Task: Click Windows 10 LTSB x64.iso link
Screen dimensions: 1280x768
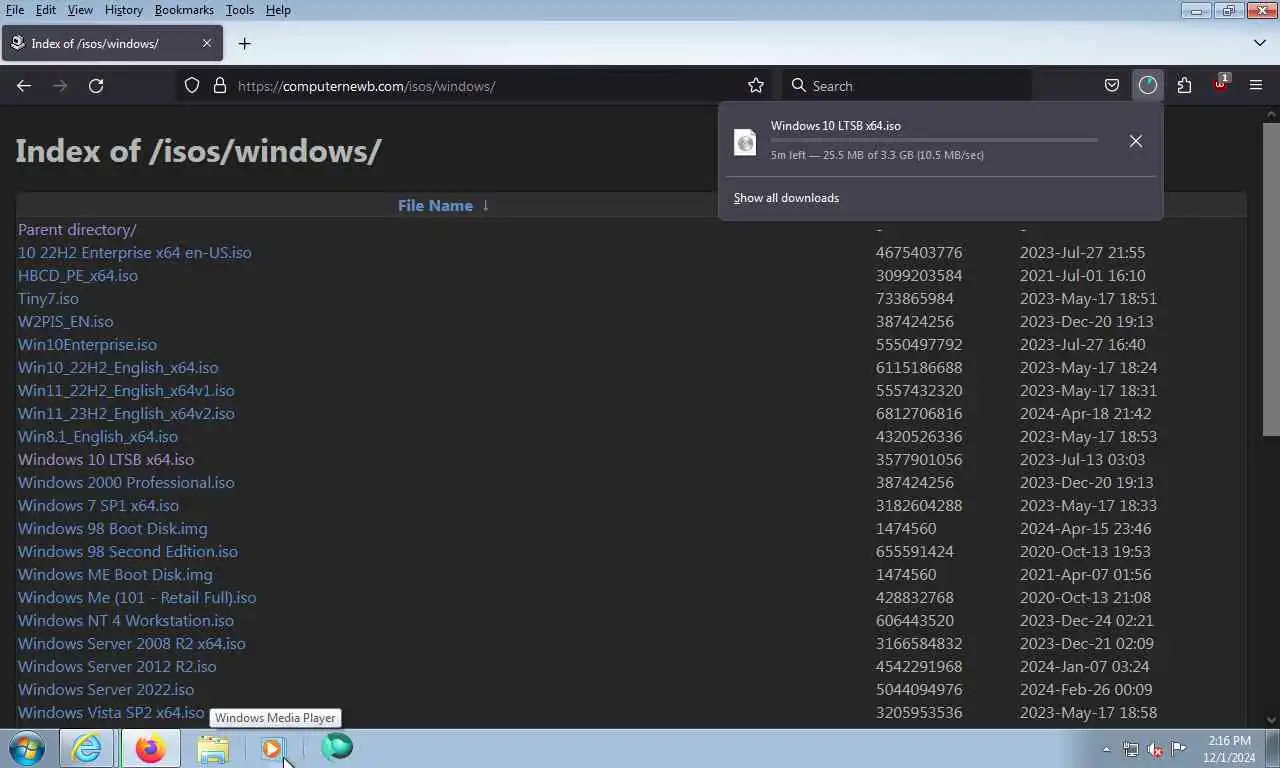Action: tap(106, 459)
